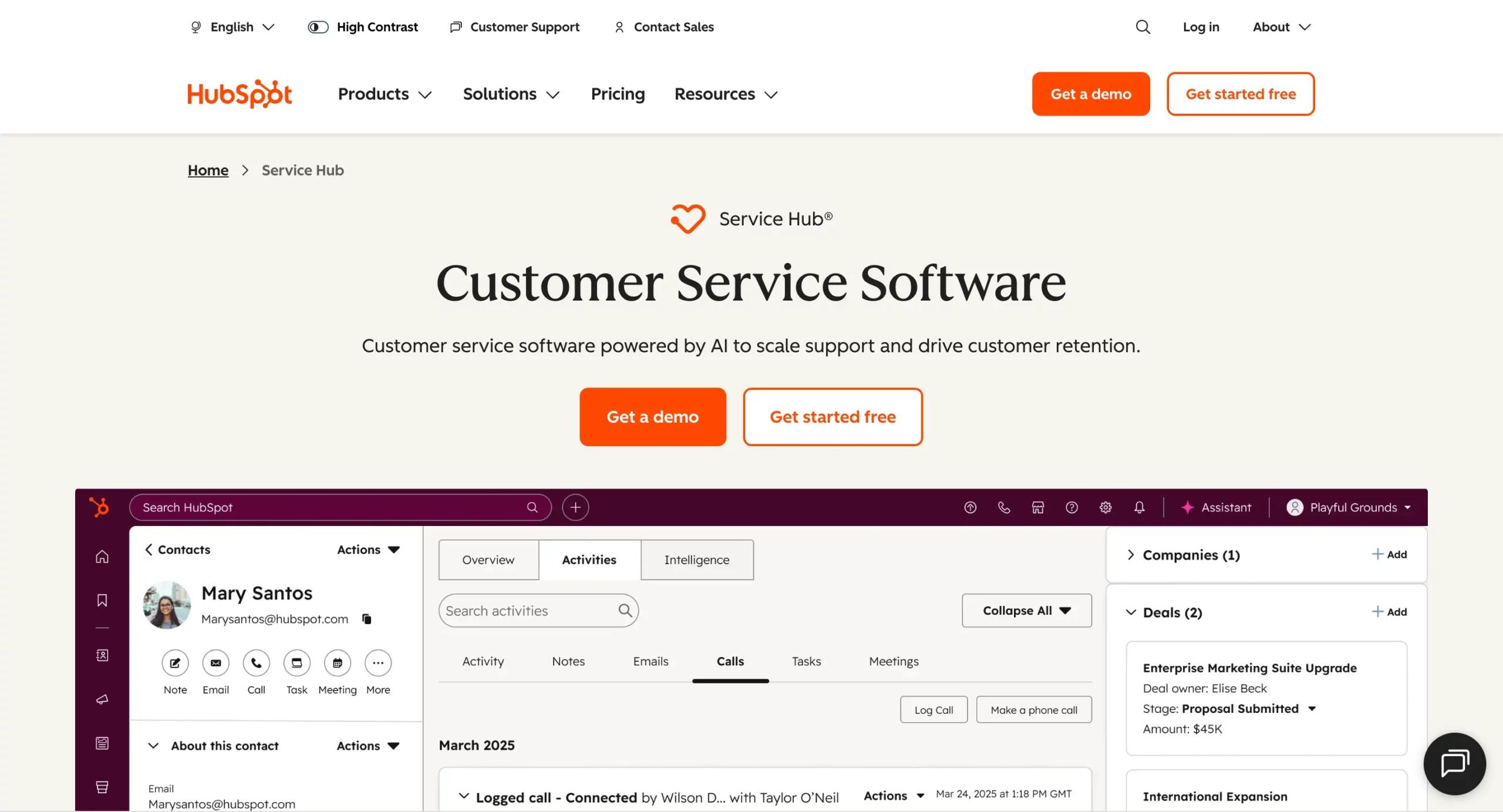Click in the Search HubSpot field
The image size is (1503, 812).
tap(341, 507)
